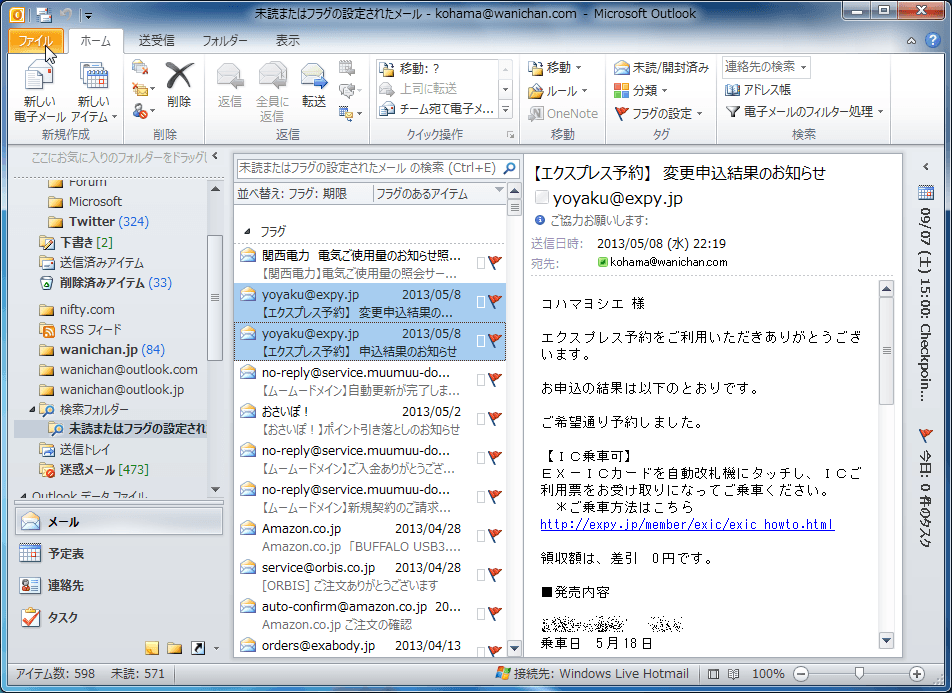Image resolution: width=952 pixels, height=693 pixels.
Task: Open notes icon in navigation pane bottom
Action: pyautogui.click(x=152, y=648)
